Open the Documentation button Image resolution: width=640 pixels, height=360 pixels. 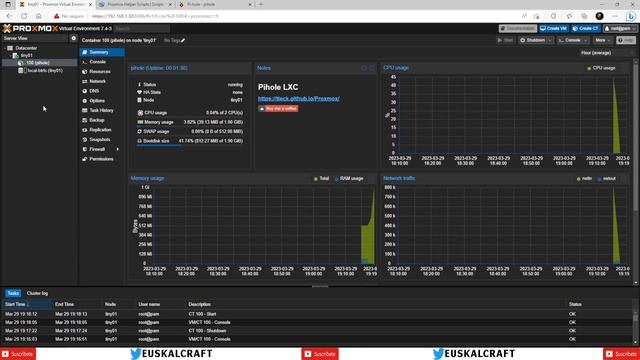(x=518, y=29)
